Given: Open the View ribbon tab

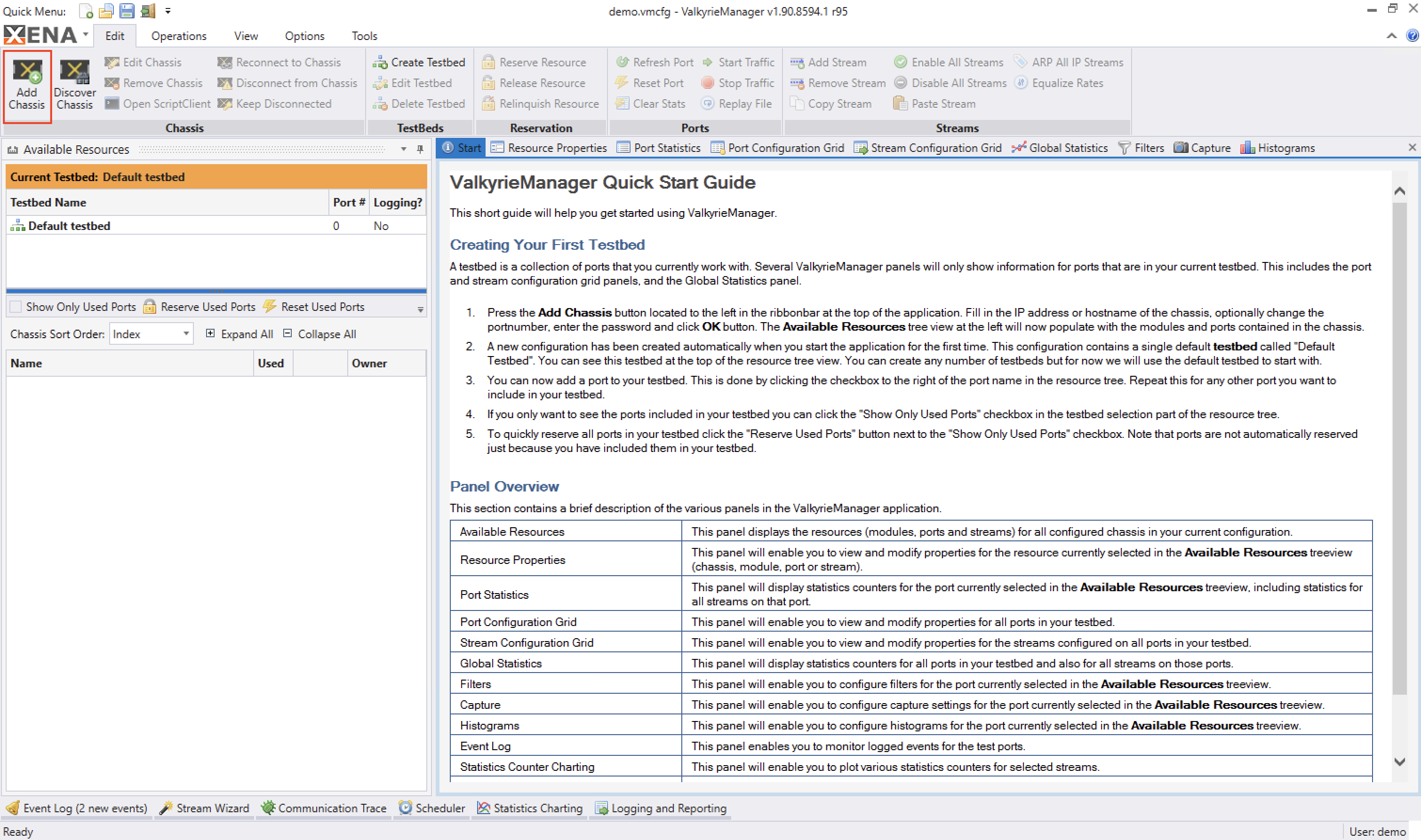Looking at the screenshot, I should click(x=246, y=36).
